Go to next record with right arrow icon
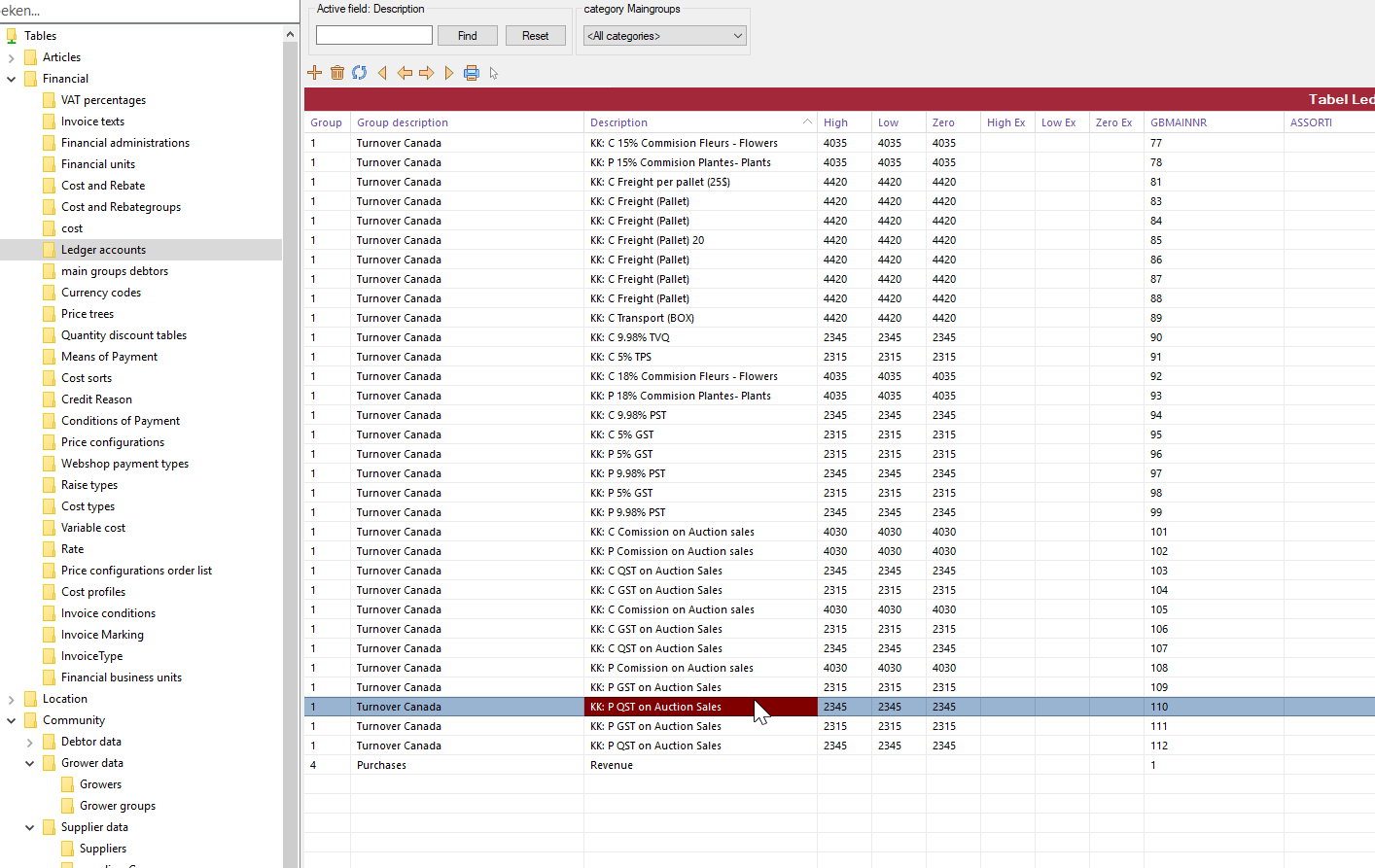This screenshot has width=1375, height=868. [427, 73]
